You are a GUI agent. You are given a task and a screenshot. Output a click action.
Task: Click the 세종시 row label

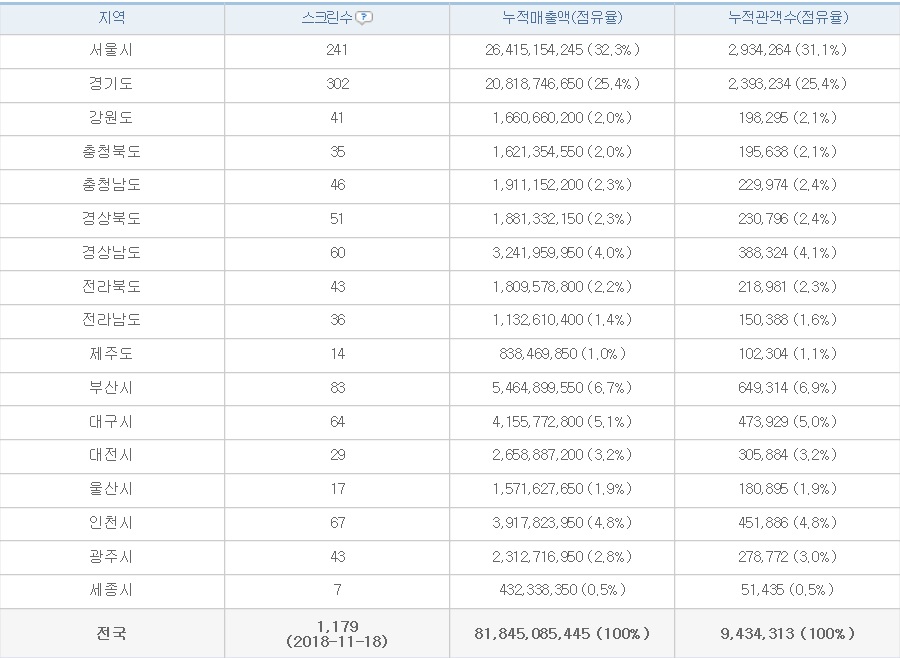tap(112, 590)
